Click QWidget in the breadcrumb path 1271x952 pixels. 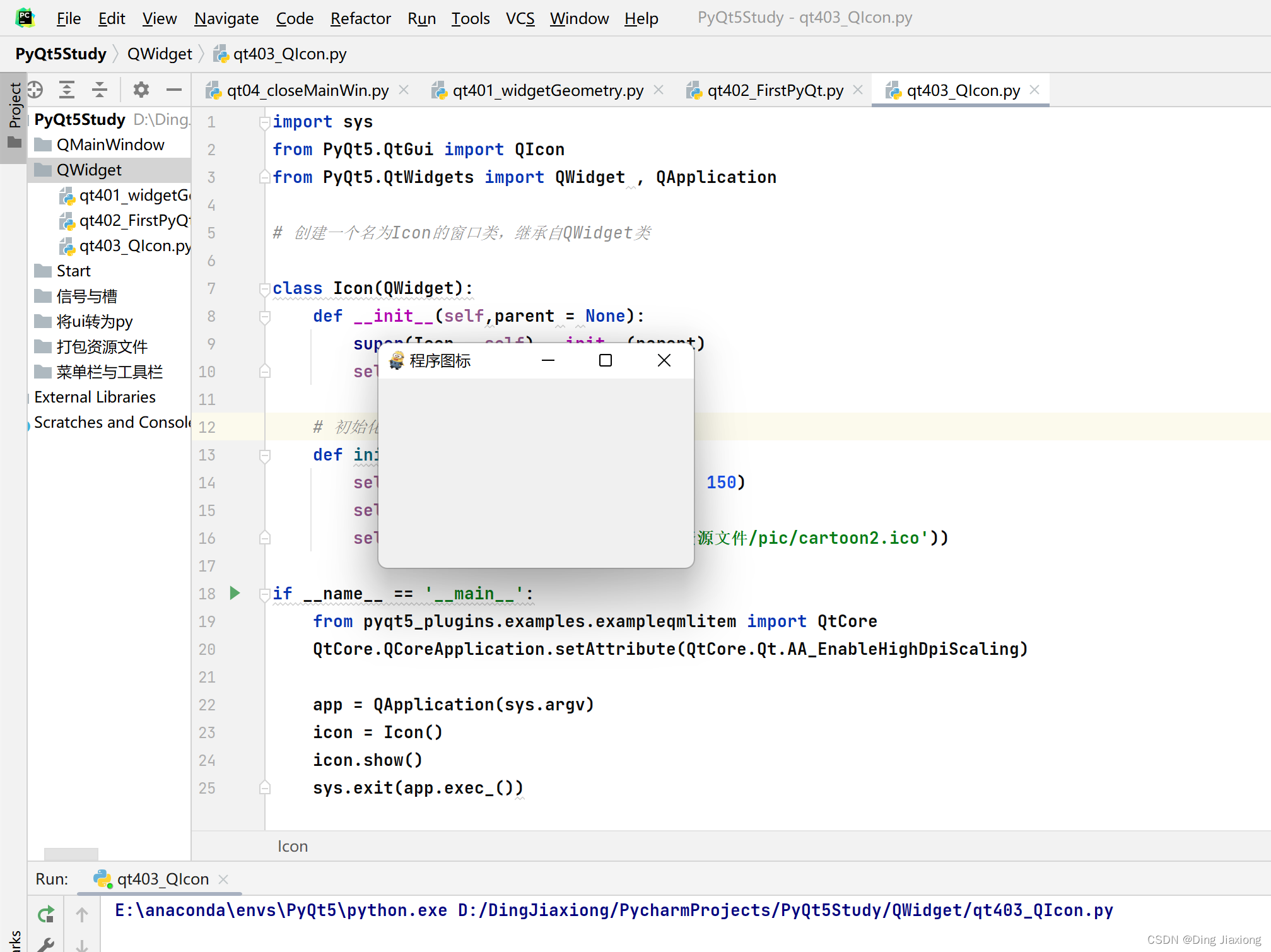tap(160, 54)
